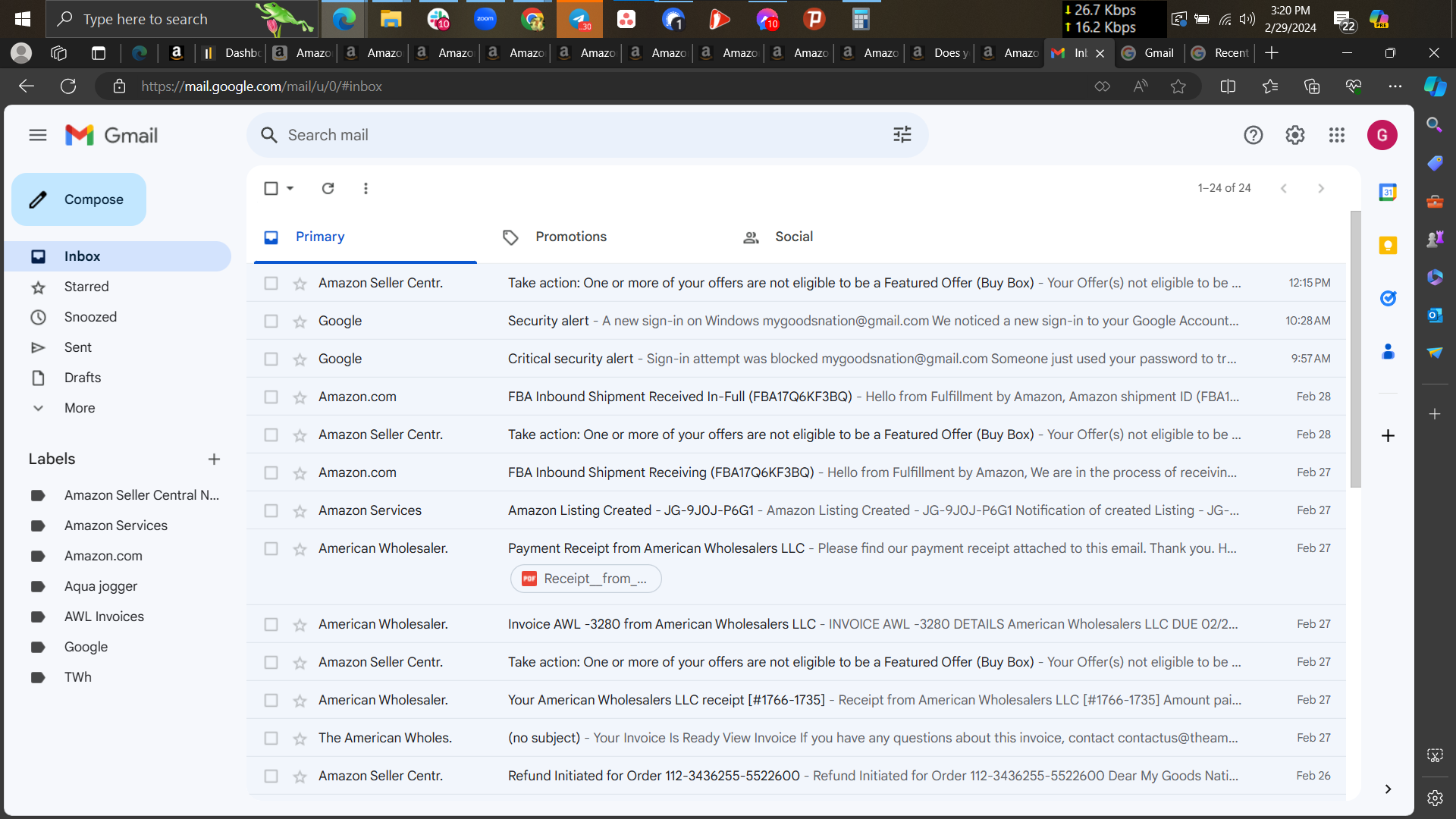Go to the older messages page arrow
This screenshot has width=1456, height=819.
pos(1321,188)
